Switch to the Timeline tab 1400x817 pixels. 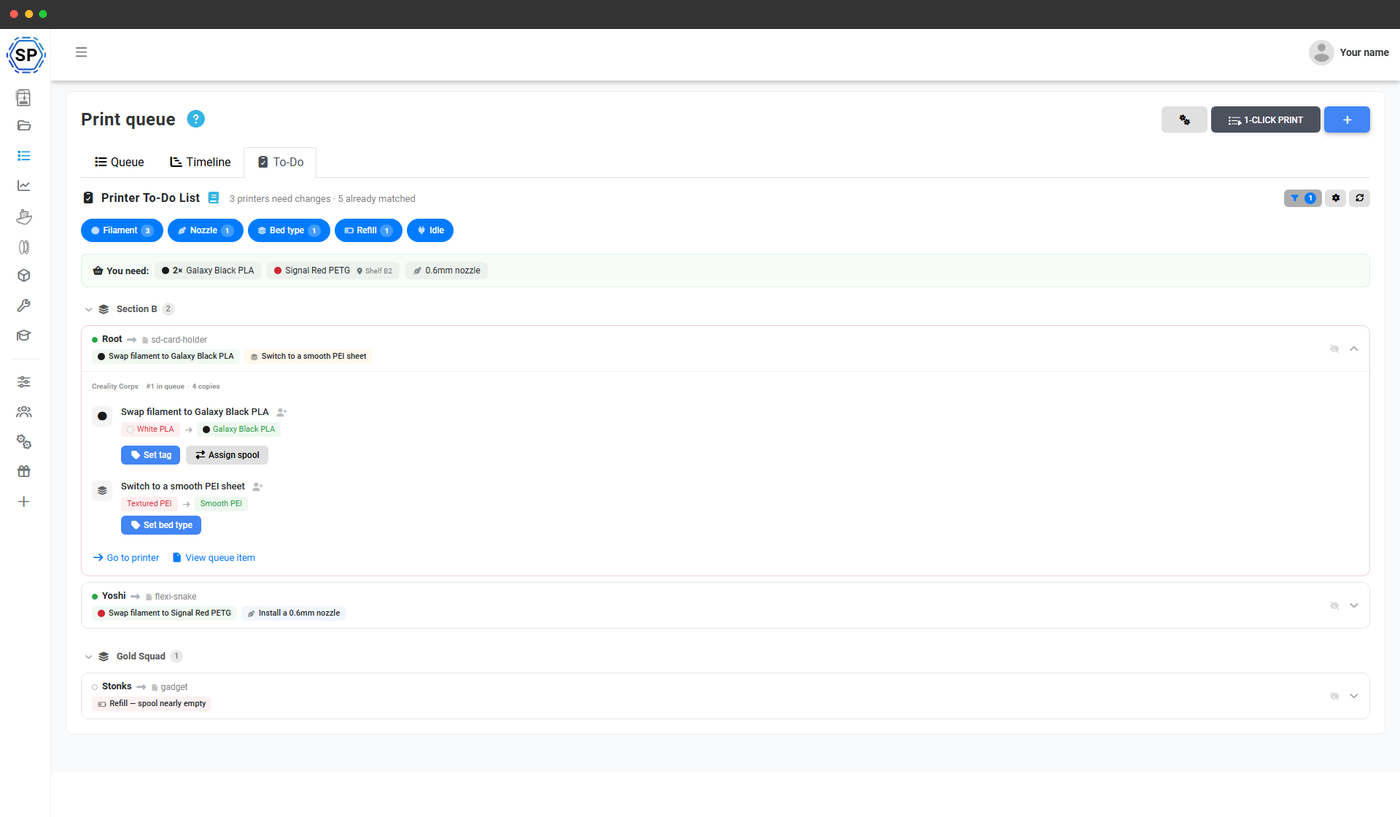[200, 162]
